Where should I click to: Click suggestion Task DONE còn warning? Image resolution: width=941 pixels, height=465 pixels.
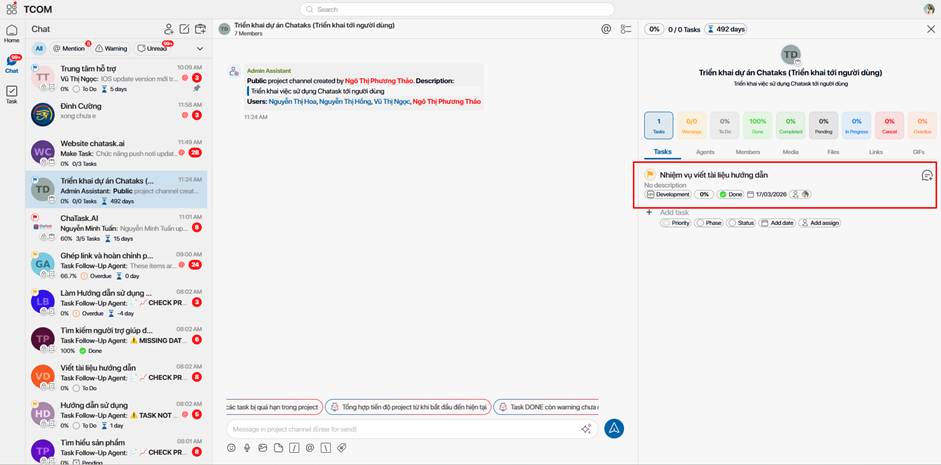point(546,407)
